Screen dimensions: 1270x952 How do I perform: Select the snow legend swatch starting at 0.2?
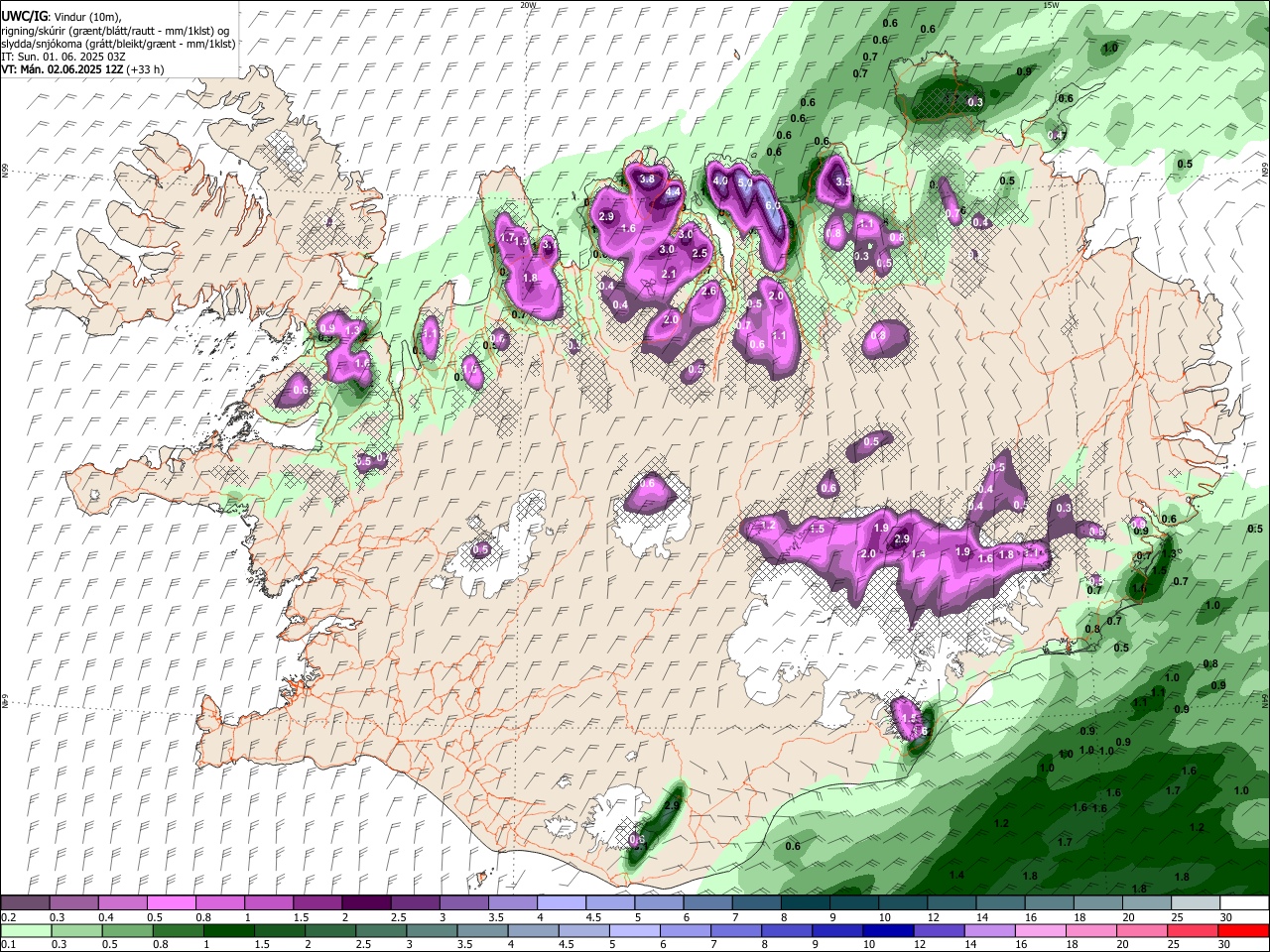25,903
